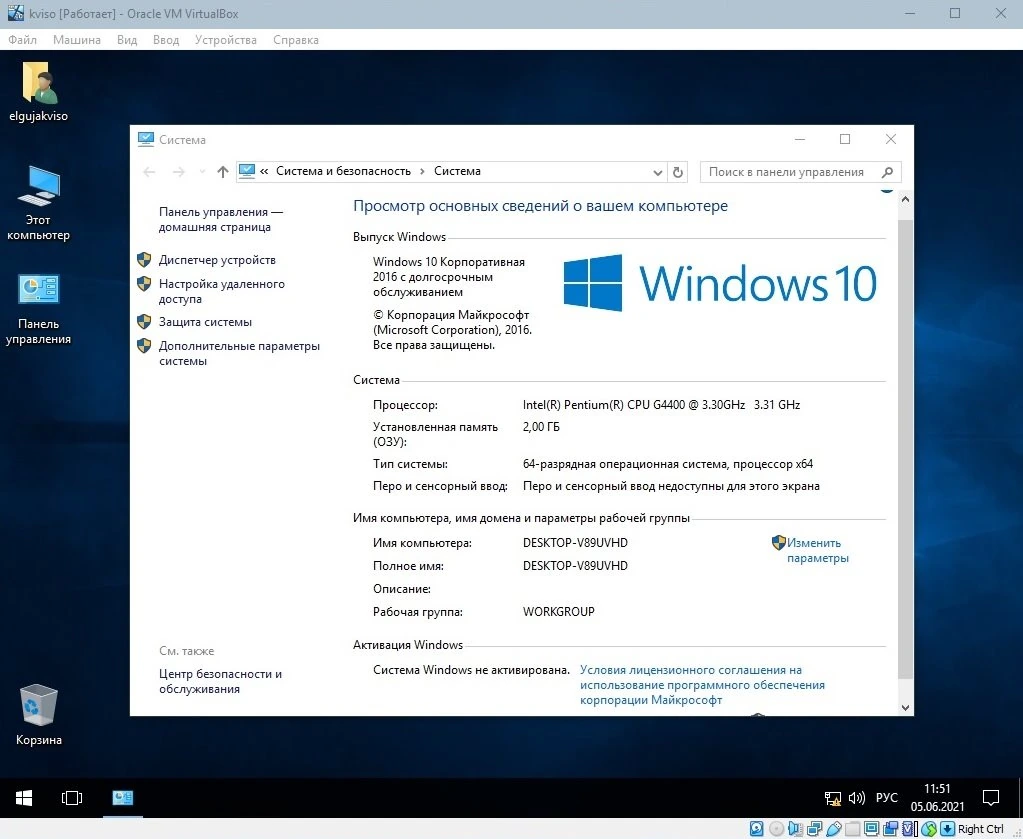The width and height of the screenshot is (1023, 839).
Task: Click the Show desktop strip on taskbar
Action: [x=1020, y=797]
